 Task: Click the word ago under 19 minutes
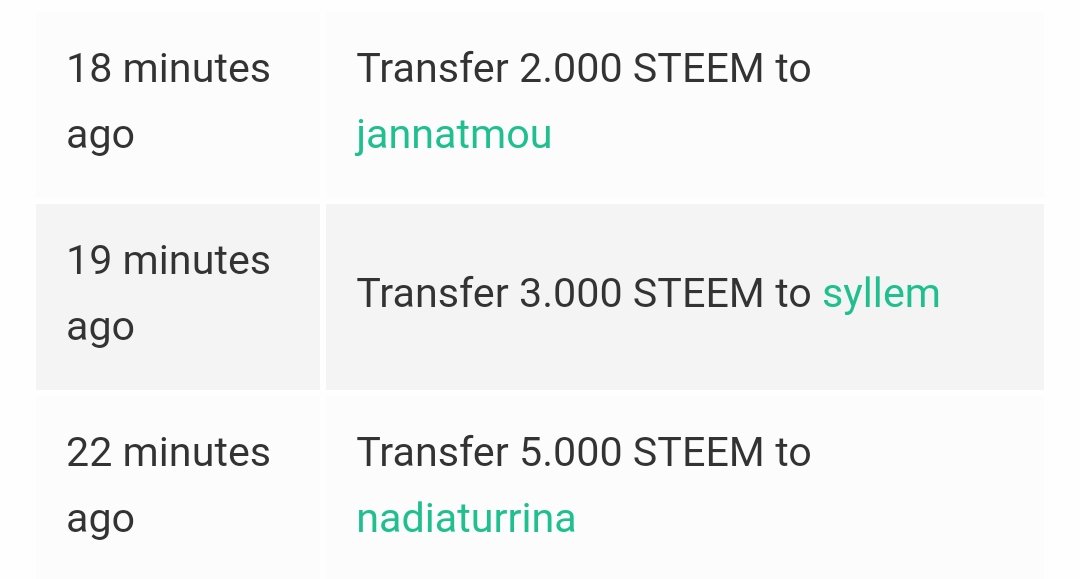tap(101, 329)
